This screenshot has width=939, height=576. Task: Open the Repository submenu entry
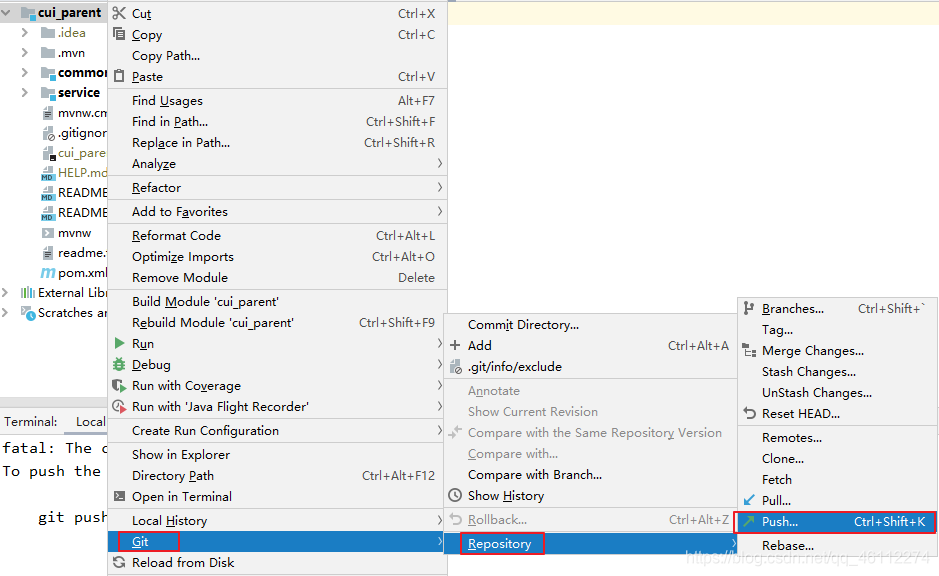point(590,544)
